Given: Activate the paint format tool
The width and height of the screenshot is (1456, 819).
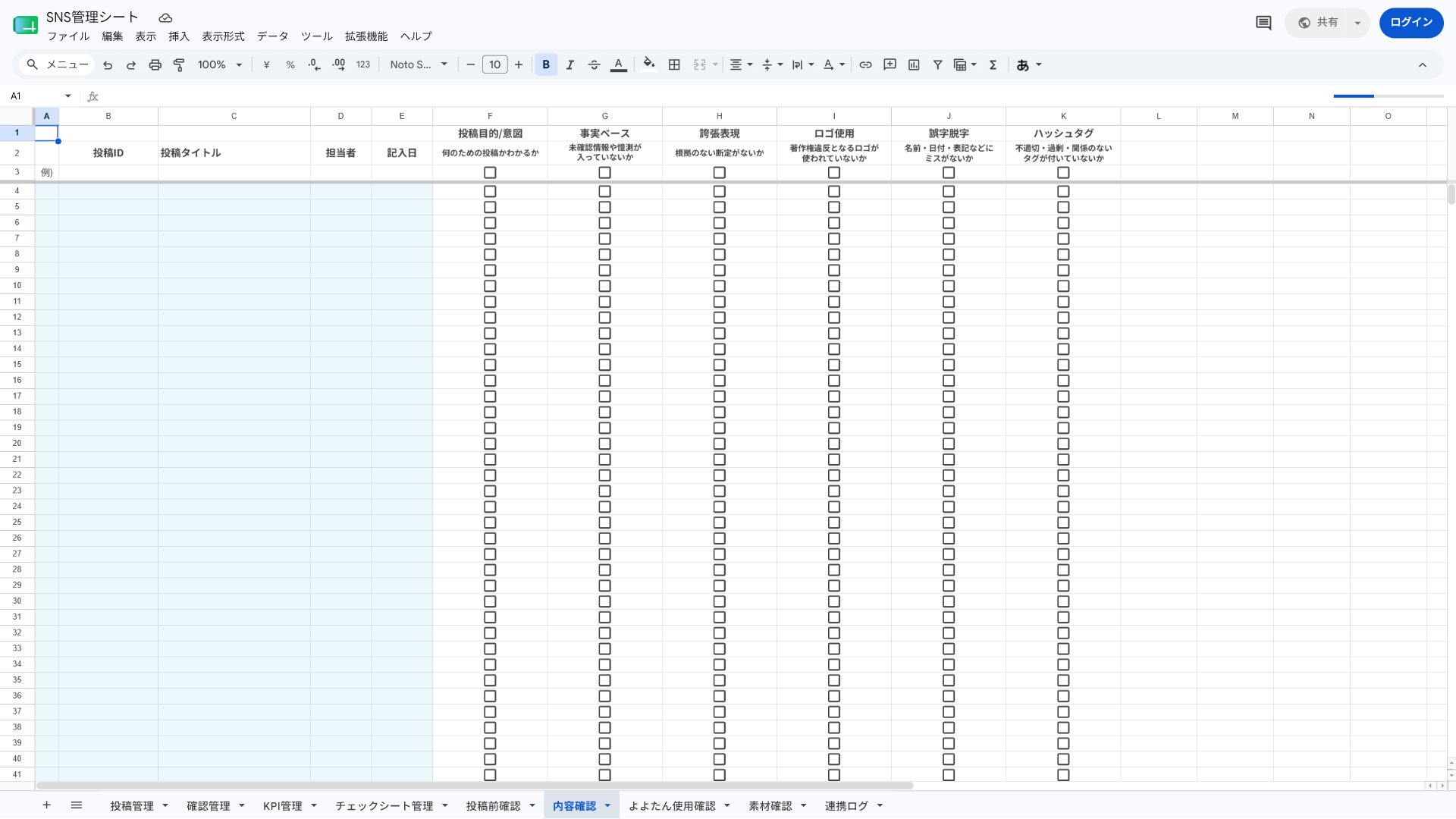Looking at the screenshot, I should (x=179, y=65).
